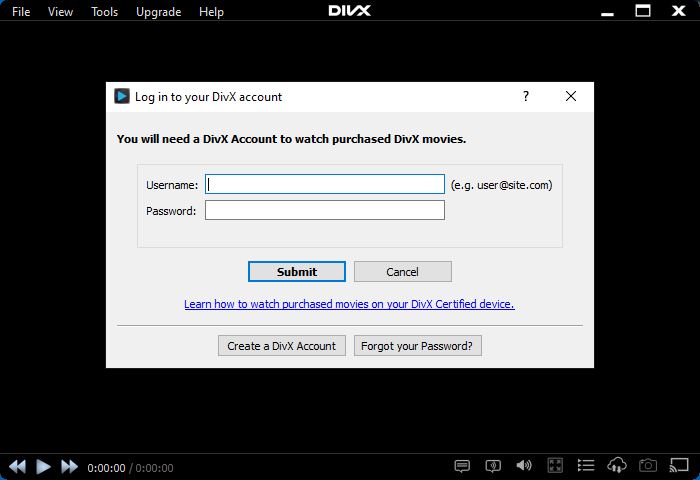The height and width of the screenshot is (480, 700).
Task: Click the dialog help question mark
Action: (526, 96)
